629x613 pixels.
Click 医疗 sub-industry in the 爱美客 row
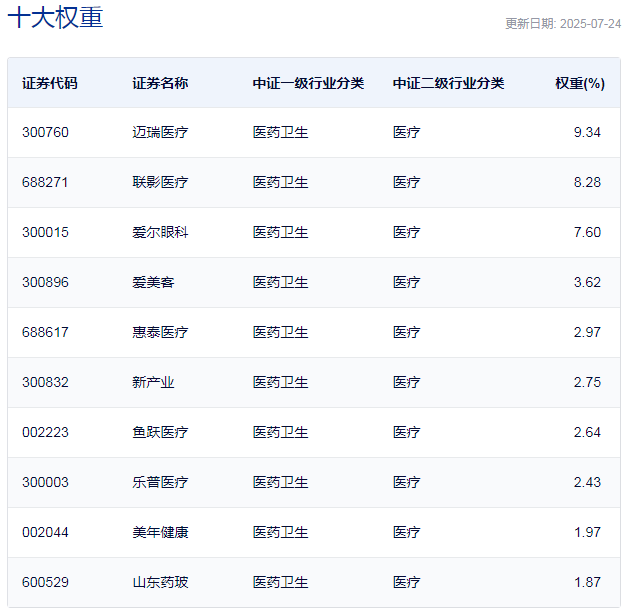point(406,282)
